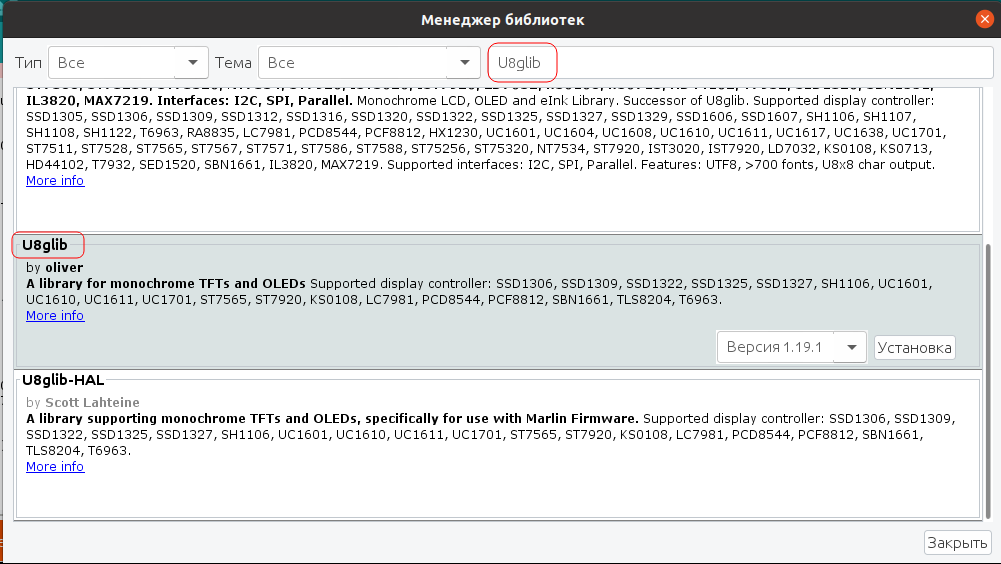
Task: Grab the library list vertical scrollbar thumb
Action: click(991, 380)
